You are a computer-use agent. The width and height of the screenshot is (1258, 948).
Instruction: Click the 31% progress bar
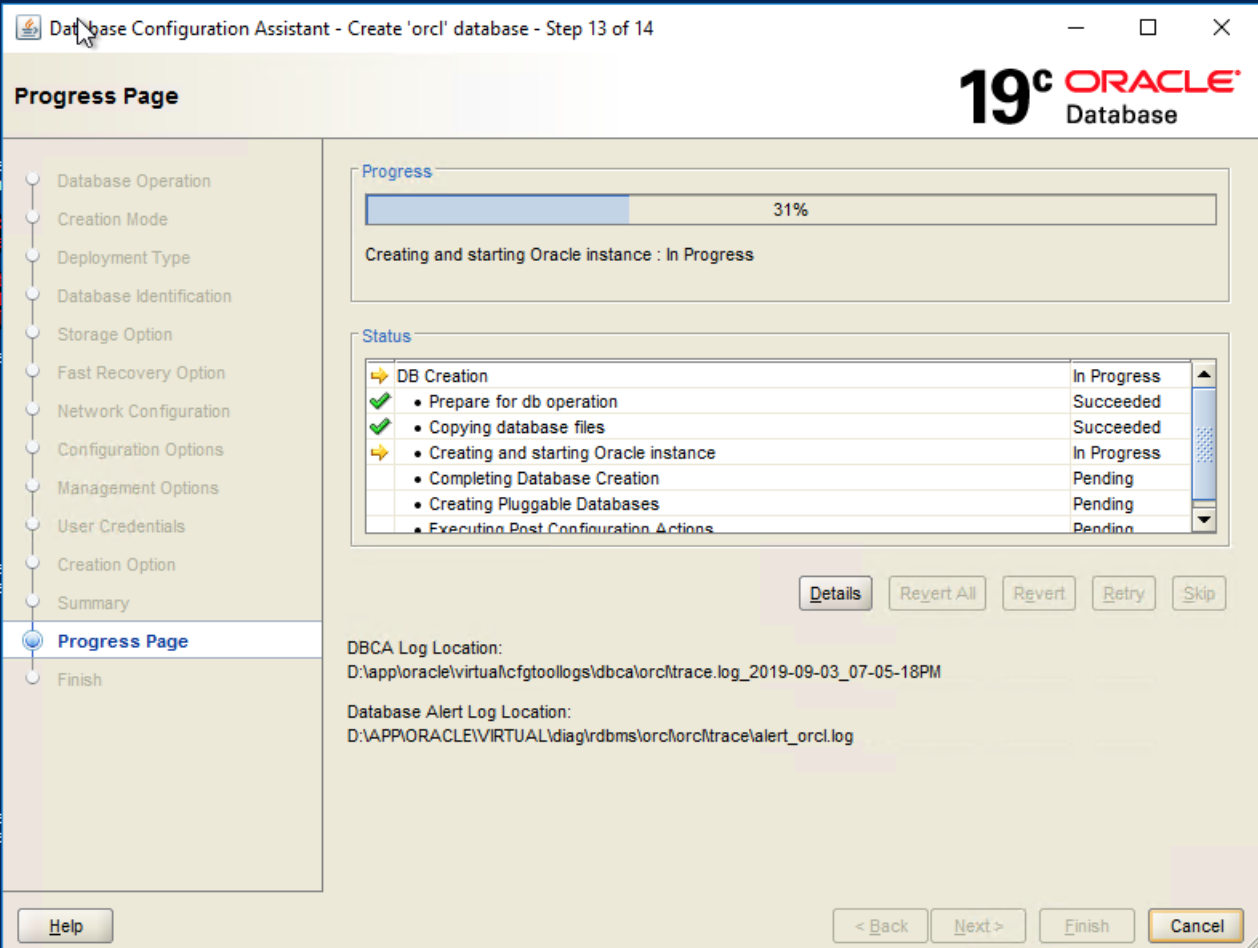click(x=790, y=210)
